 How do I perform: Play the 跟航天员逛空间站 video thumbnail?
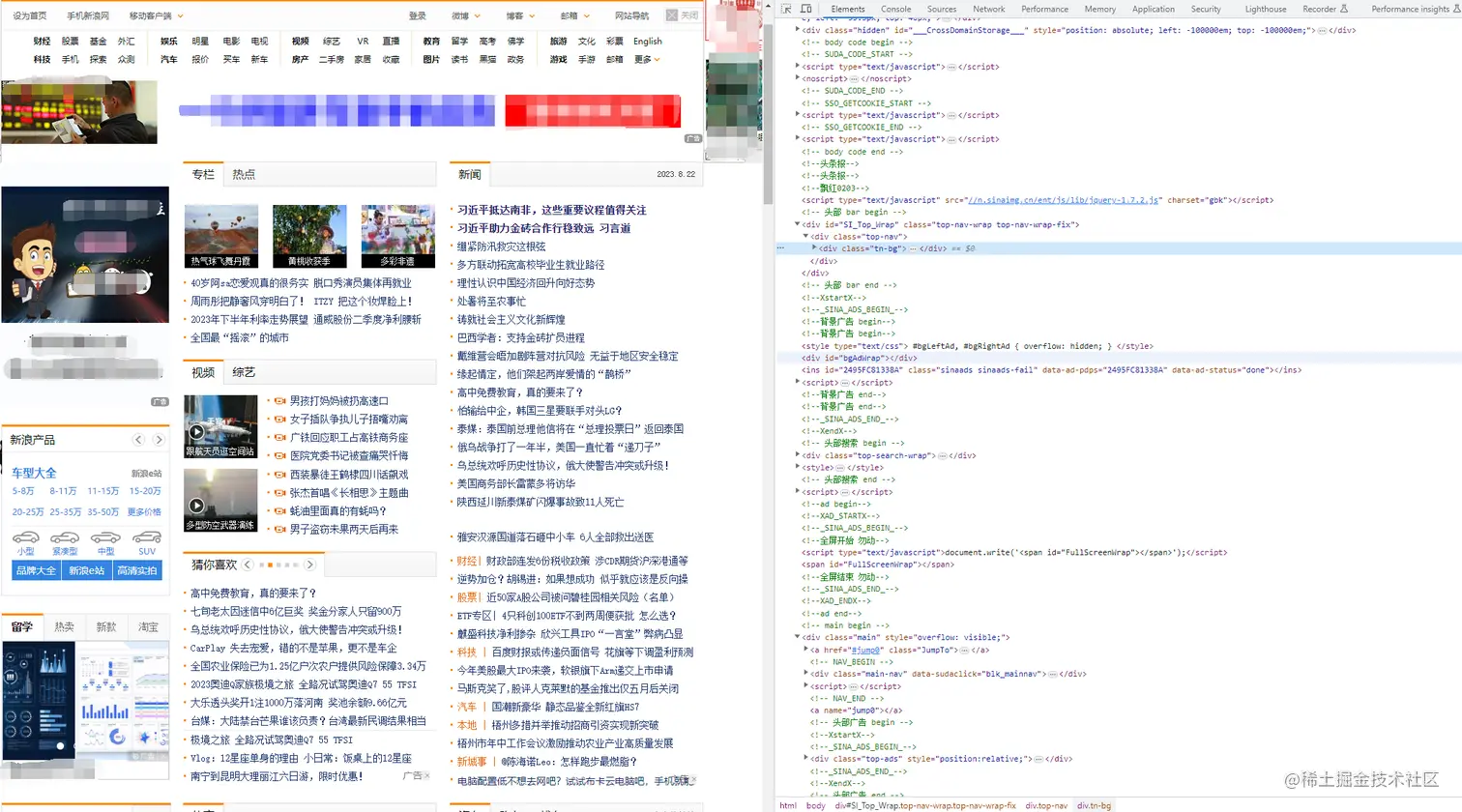[220, 426]
